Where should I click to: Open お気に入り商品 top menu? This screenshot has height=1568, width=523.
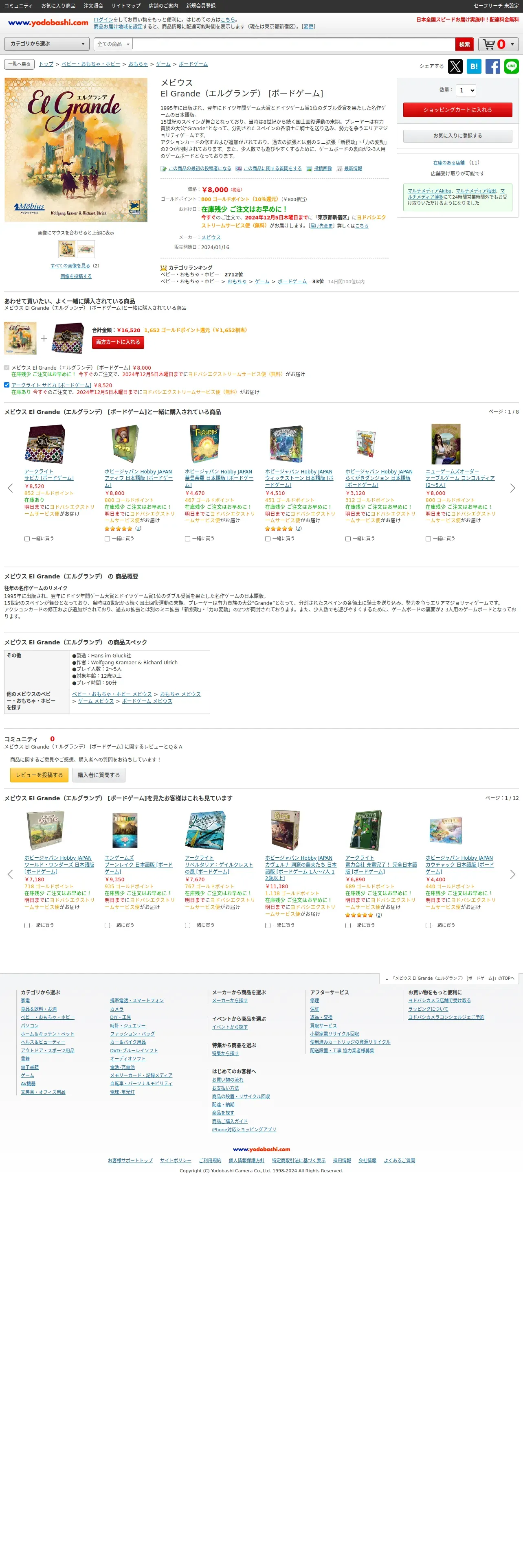(58, 5)
